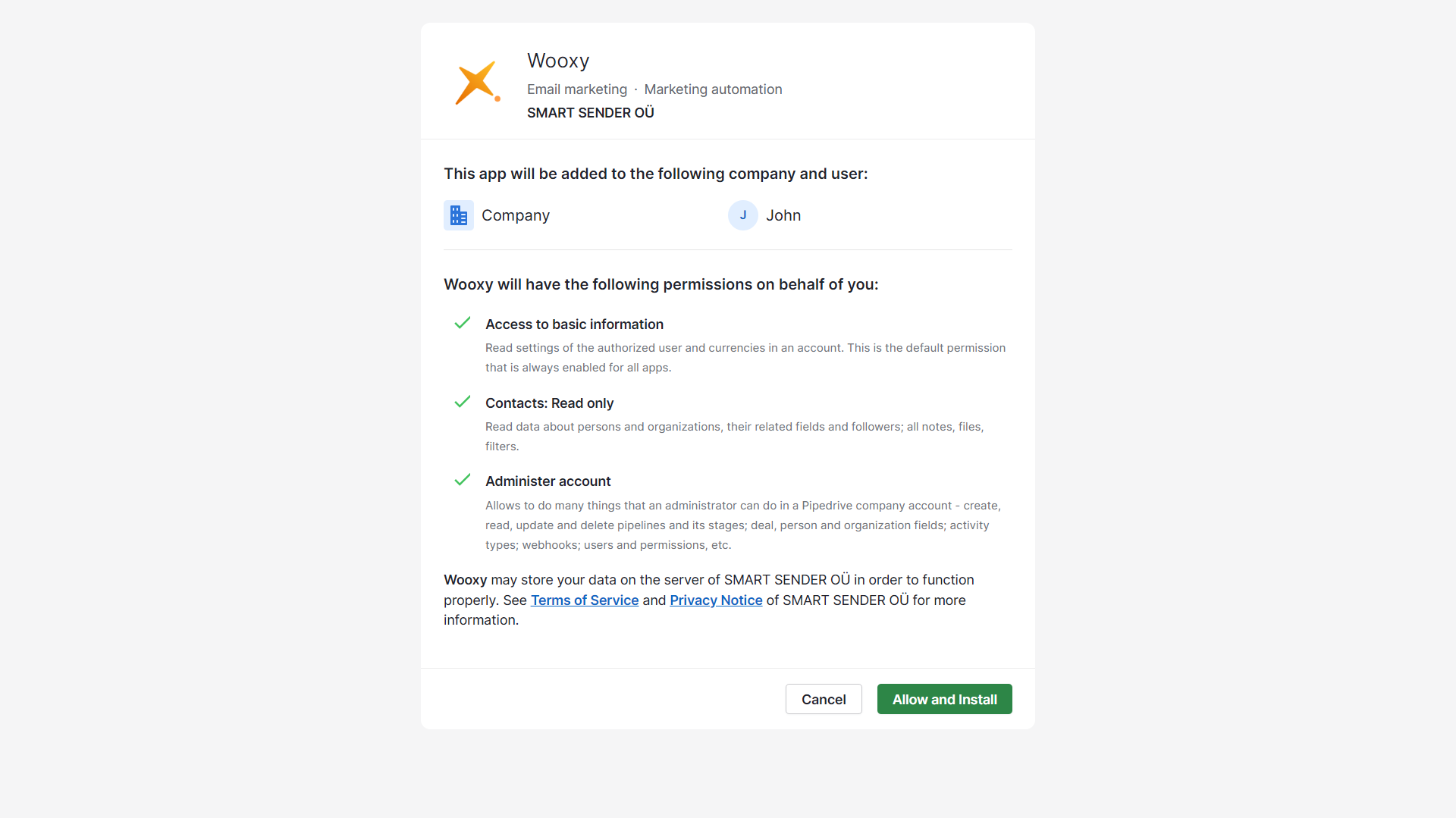
Task: Click checkmark beside Contacts: Read only
Action: pos(463,402)
